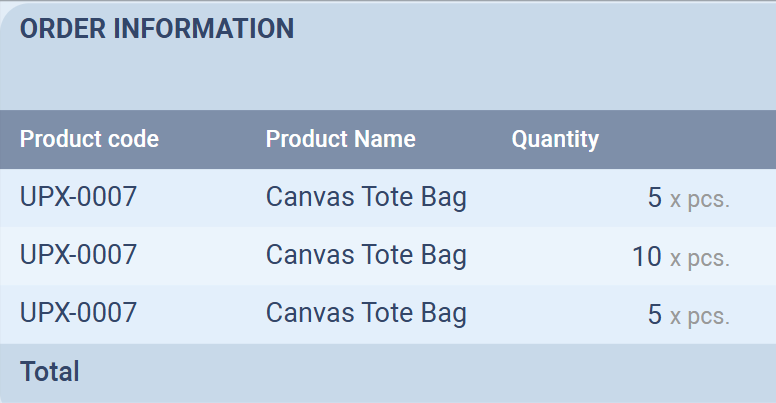Select x pcs. unit beside quantity 10
Viewport: 776px width, 403px height.
click(x=700, y=258)
